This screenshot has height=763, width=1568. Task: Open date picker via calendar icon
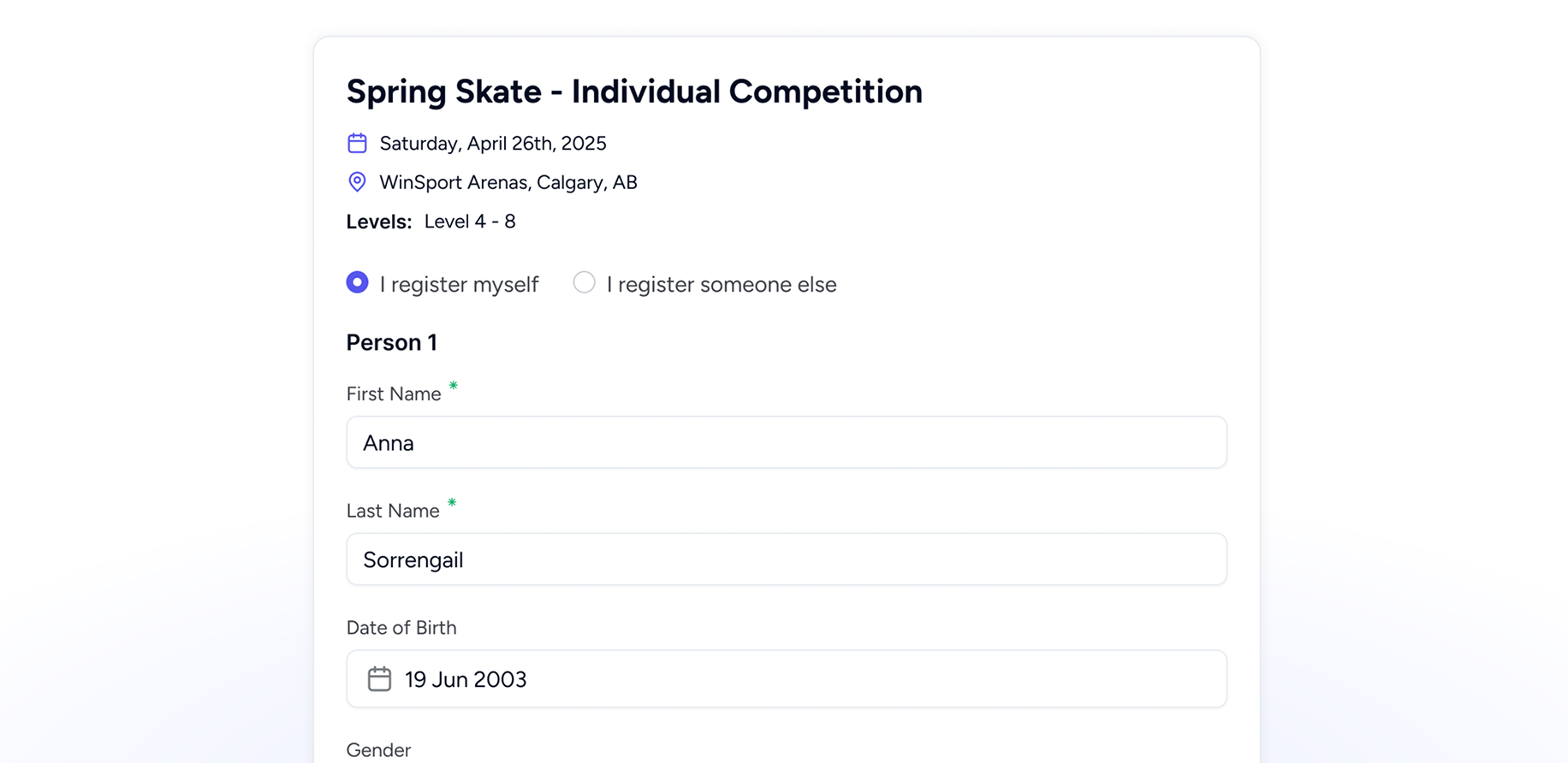click(379, 679)
